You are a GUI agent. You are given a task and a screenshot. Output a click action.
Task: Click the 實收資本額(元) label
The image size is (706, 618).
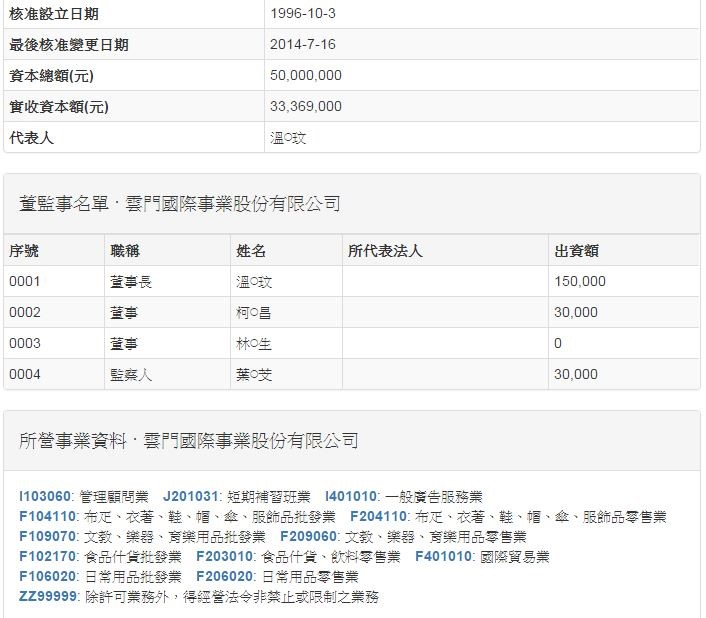59,106
